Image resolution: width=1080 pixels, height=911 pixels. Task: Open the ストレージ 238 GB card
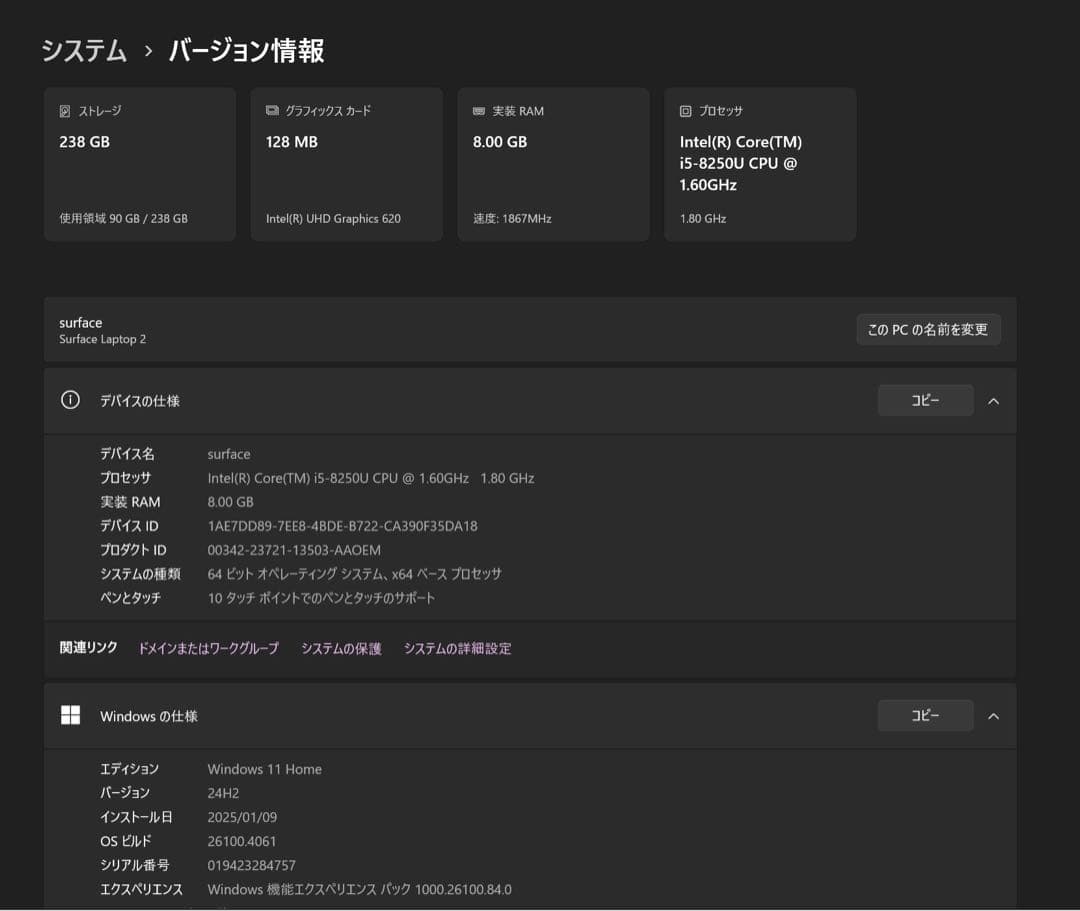click(x=140, y=164)
